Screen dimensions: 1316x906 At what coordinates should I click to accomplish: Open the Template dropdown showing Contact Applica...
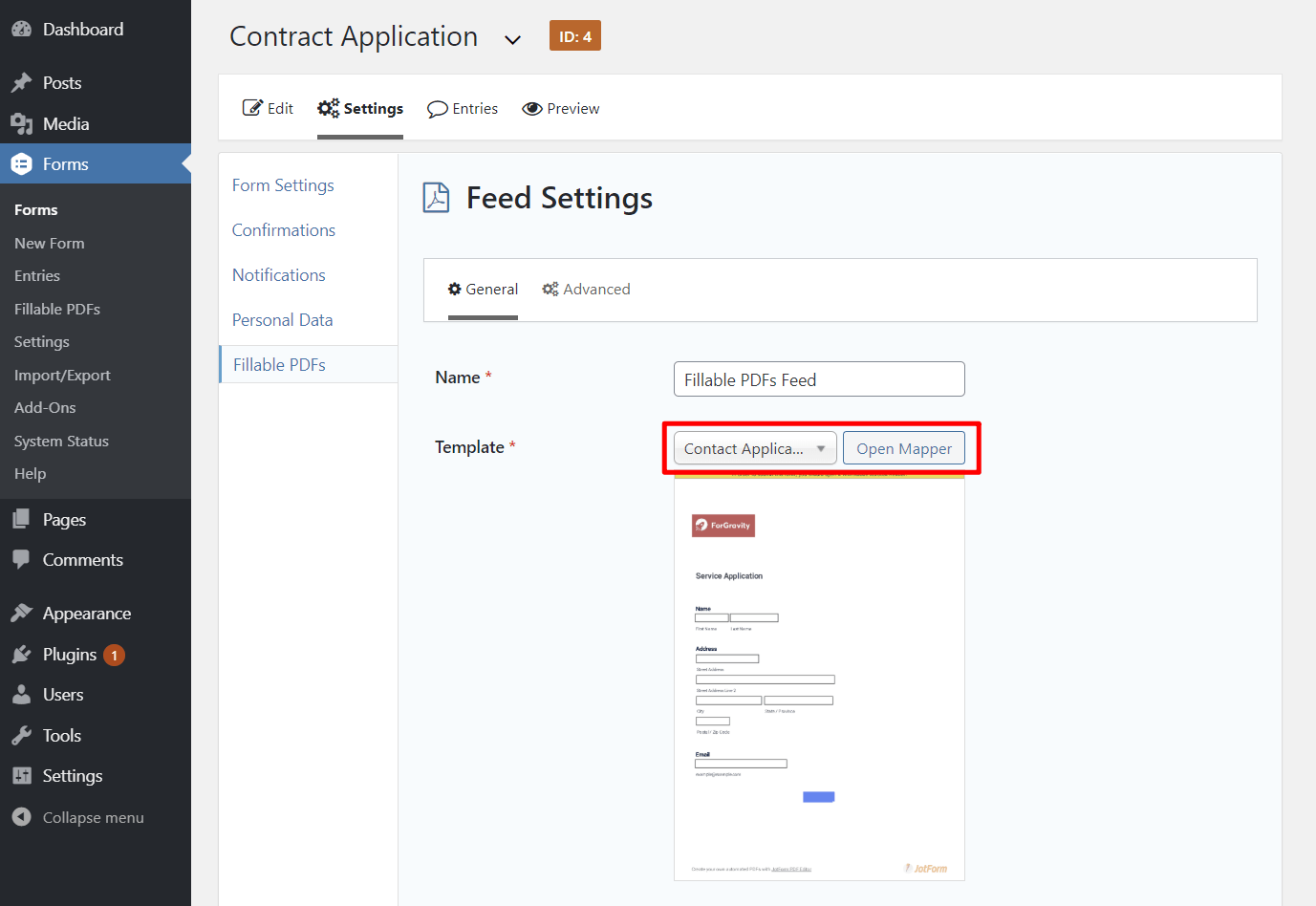click(754, 447)
